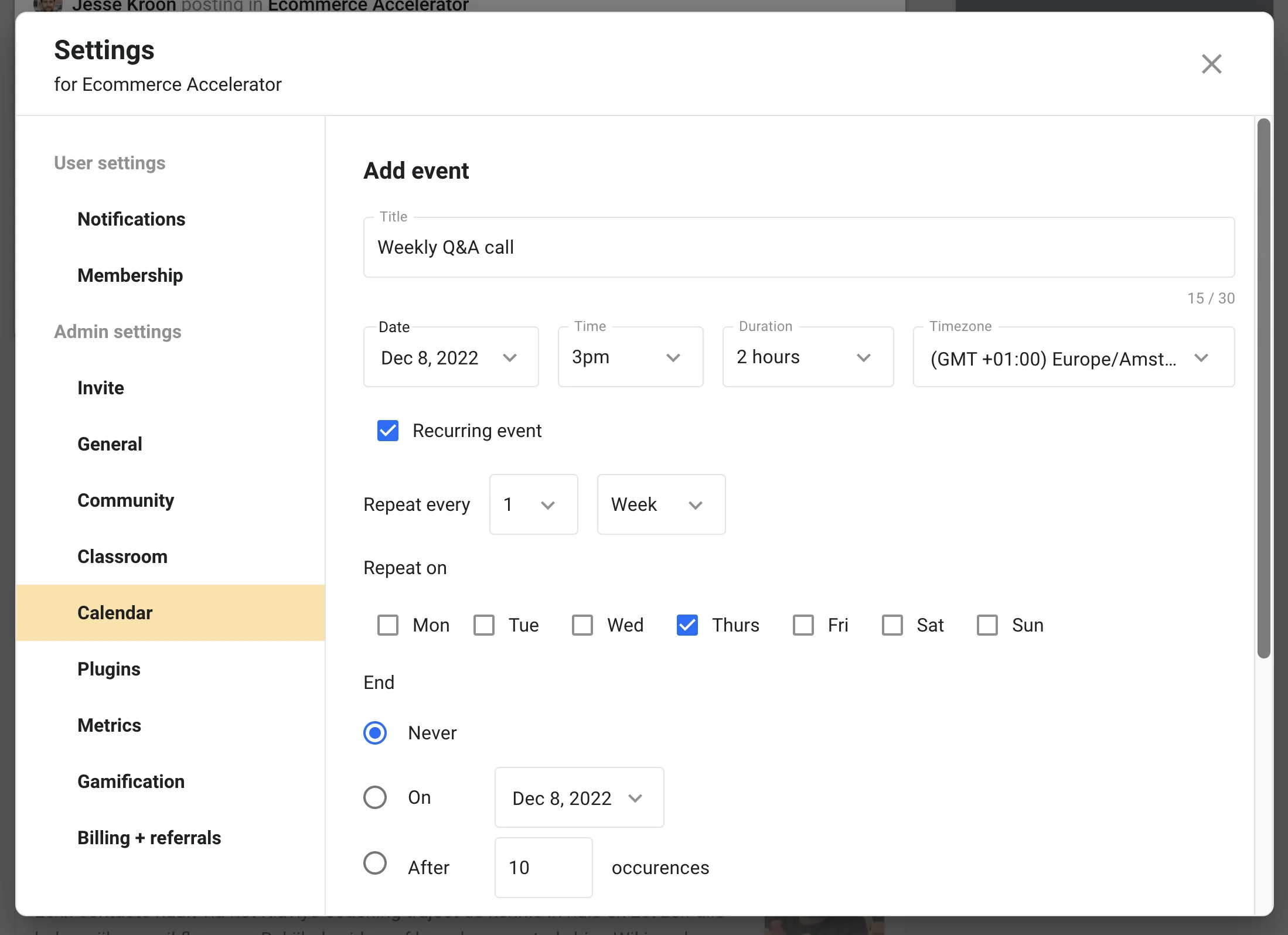Viewport: 1288px width, 935px height.
Task: Open the Community settings section
Action: (x=125, y=500)
